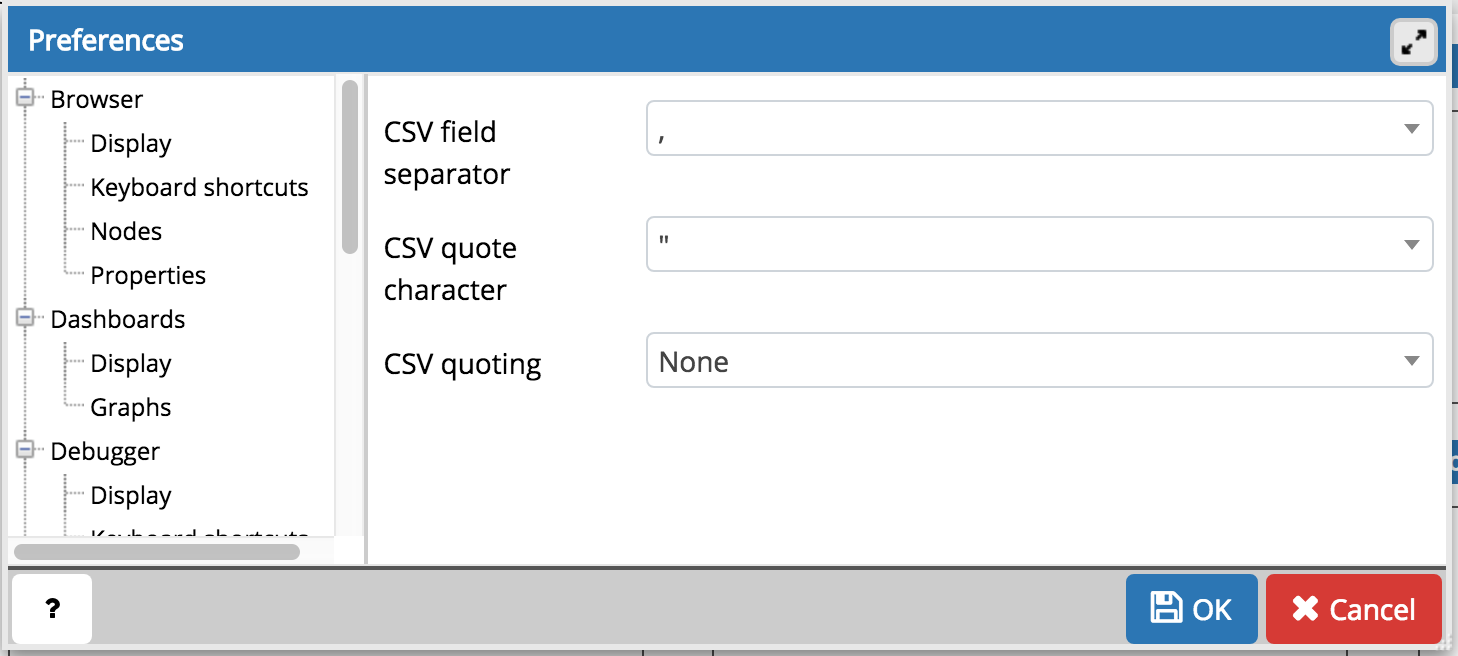The width and height of the screenshot is (1458, 656).
Task: Collapse the Browser tree node
Action: (25, 98)
